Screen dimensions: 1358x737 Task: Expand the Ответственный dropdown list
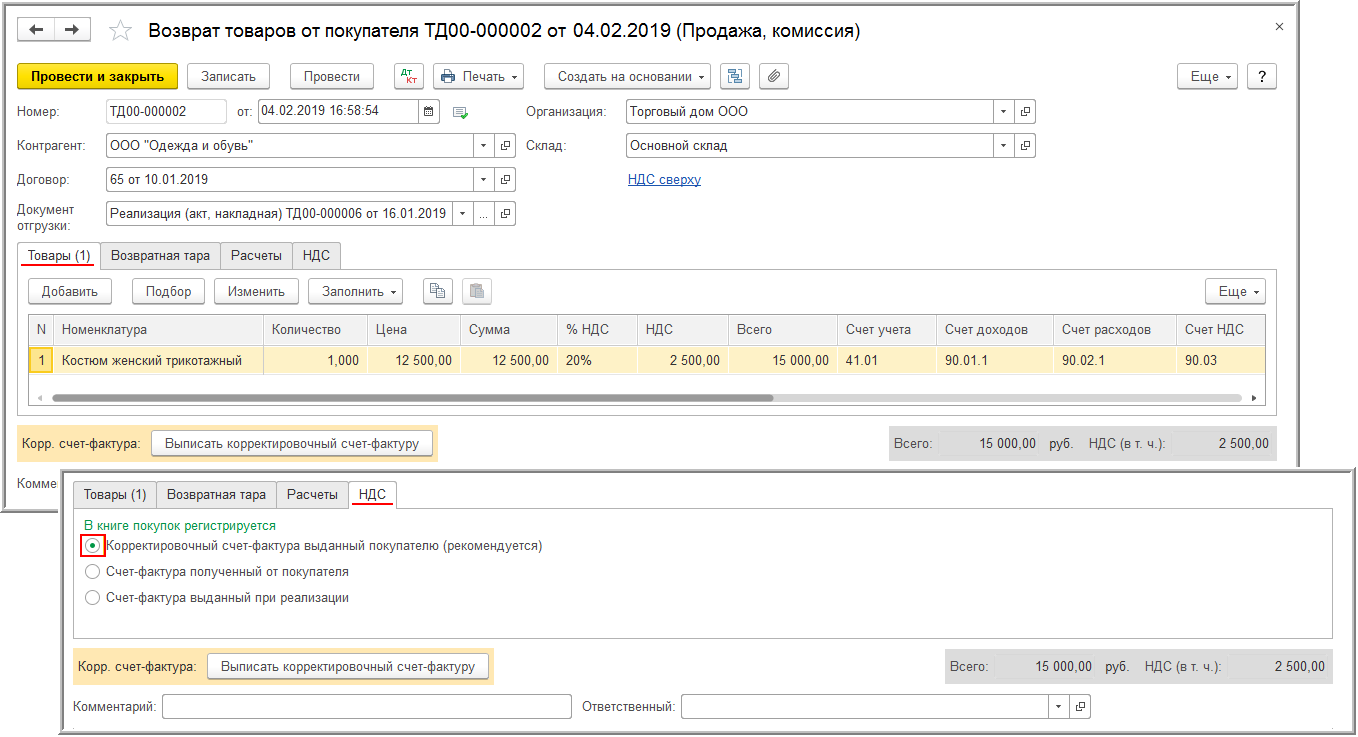(1059, 707)
